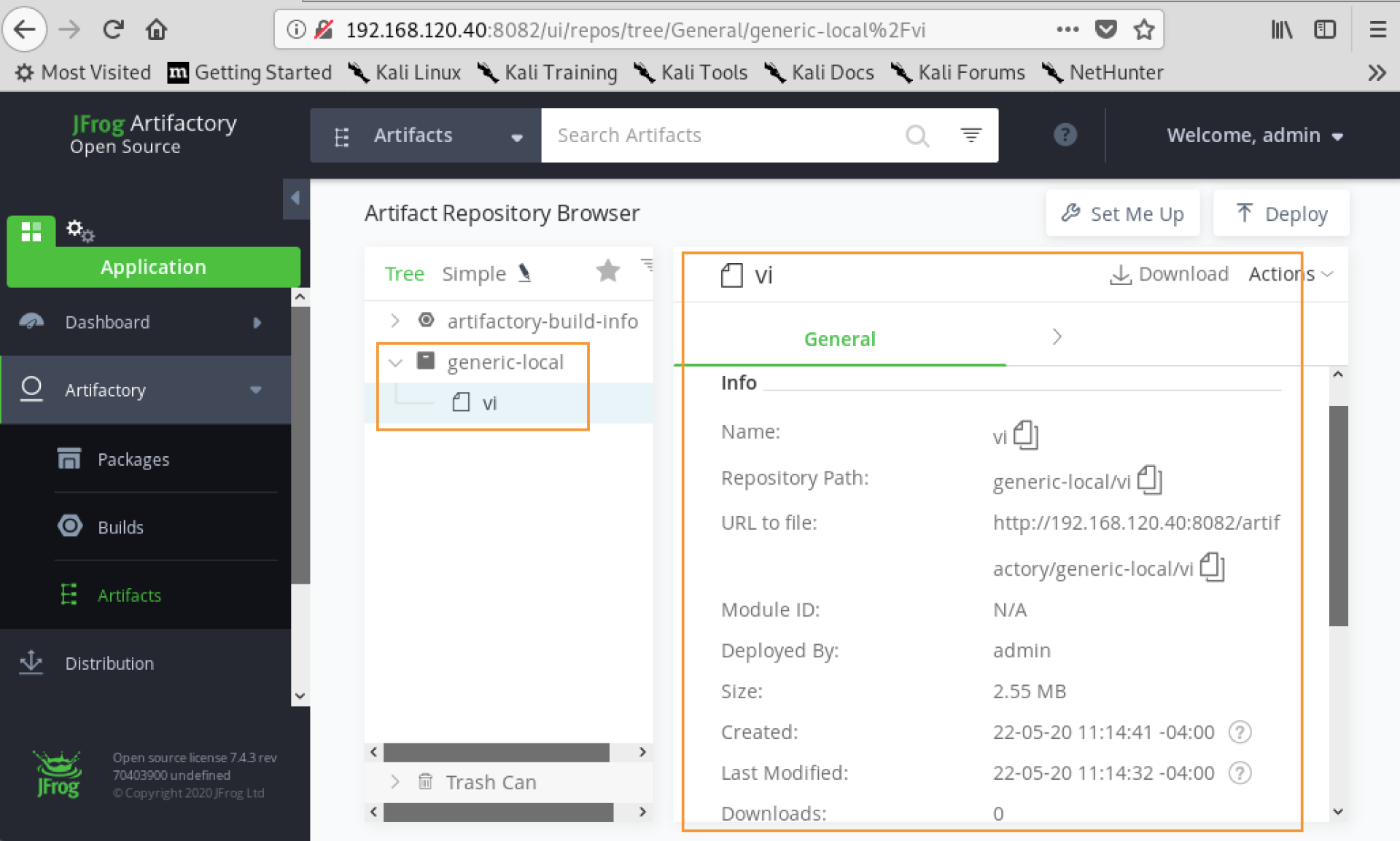Image resolution: width=1400 pixels, height=841 pixels.
Task: Copy the URL to file
Action: [1212, 567]
